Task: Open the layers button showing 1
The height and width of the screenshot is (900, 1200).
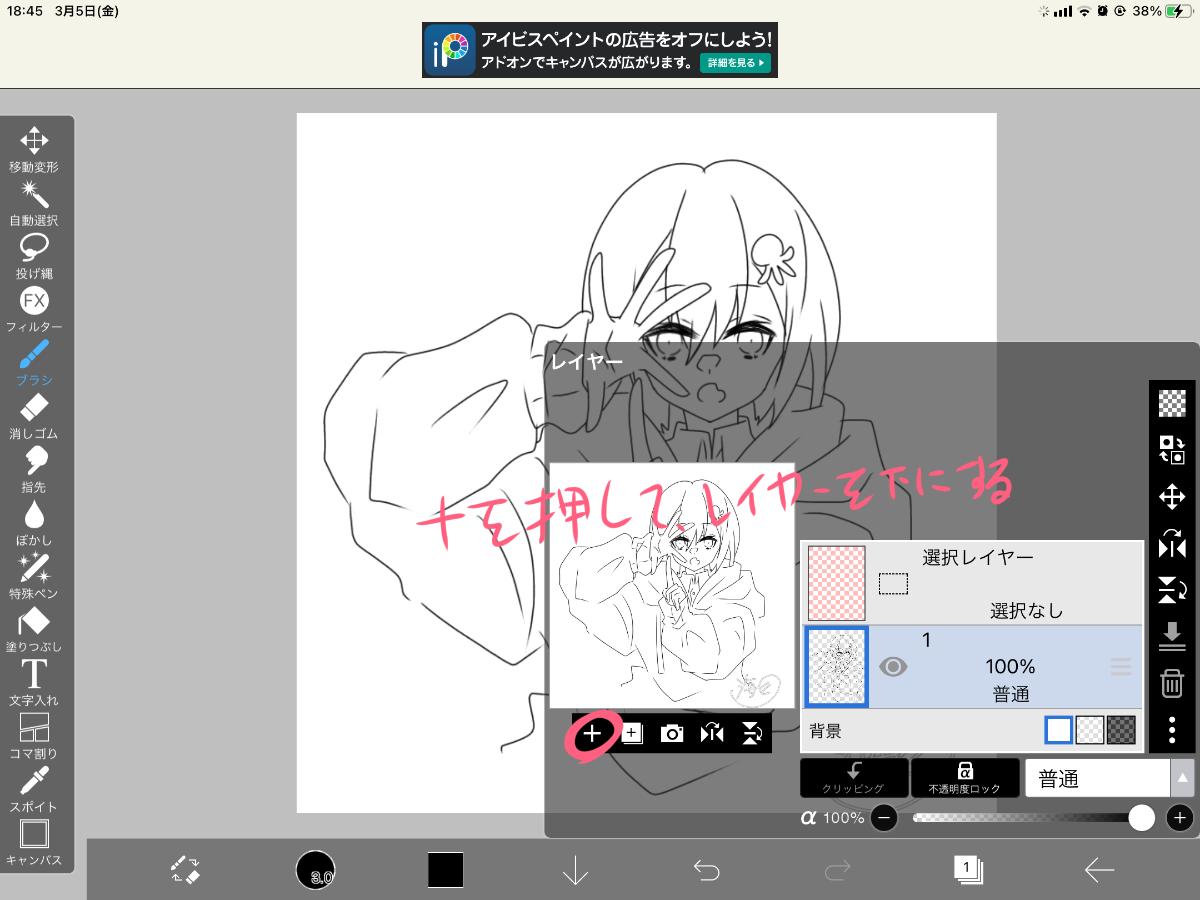Action: point(967,870)
